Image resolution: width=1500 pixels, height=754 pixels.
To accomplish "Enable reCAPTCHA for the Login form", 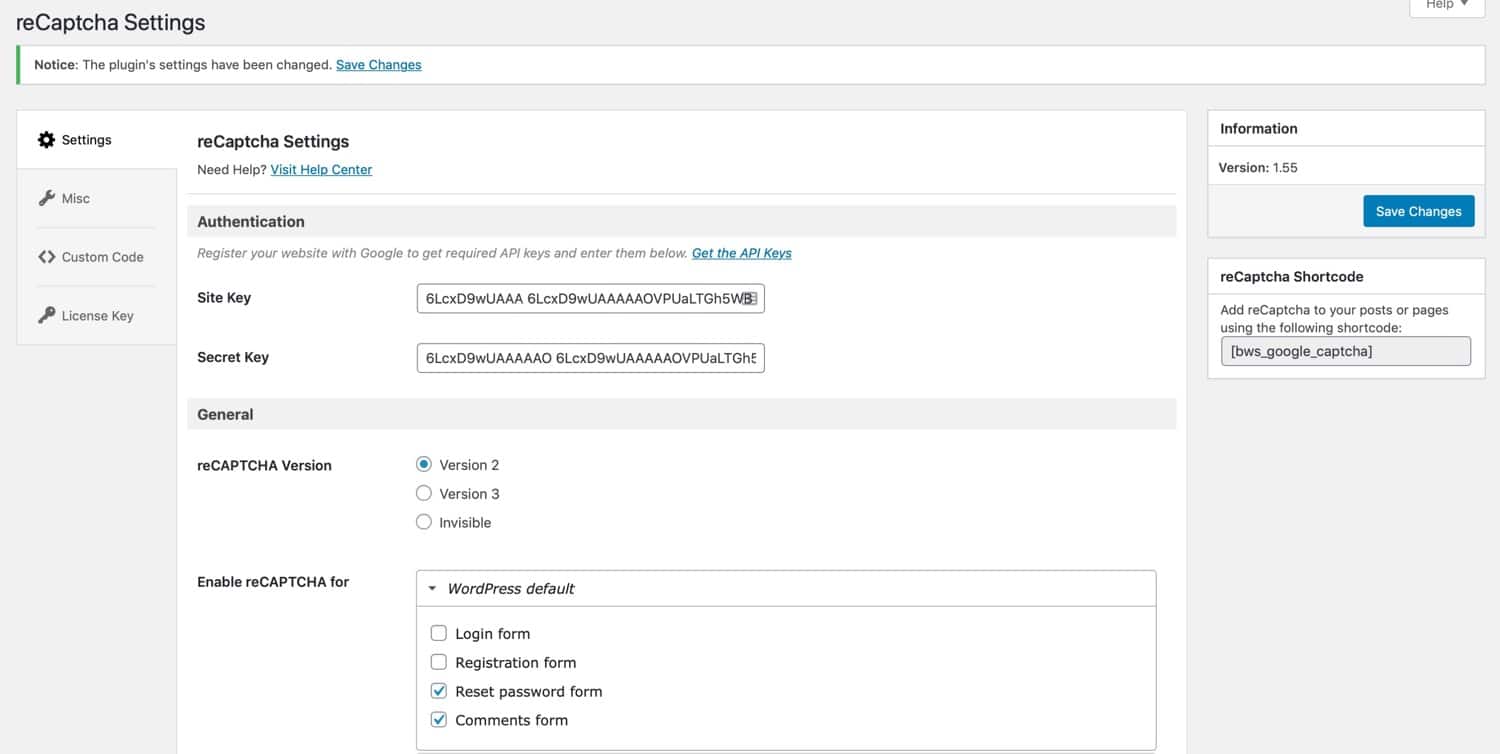I will 438,632.
